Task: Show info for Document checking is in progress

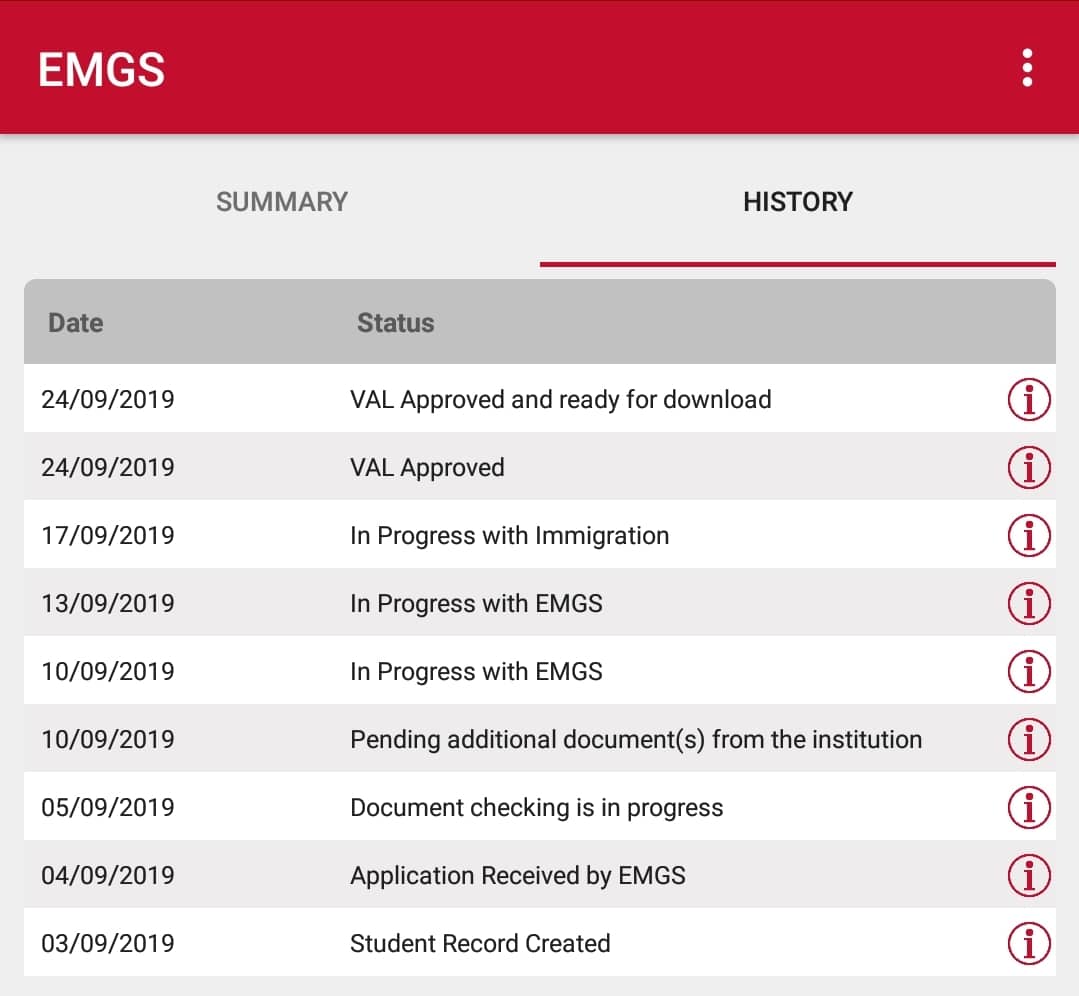Action: point(1028,807)
